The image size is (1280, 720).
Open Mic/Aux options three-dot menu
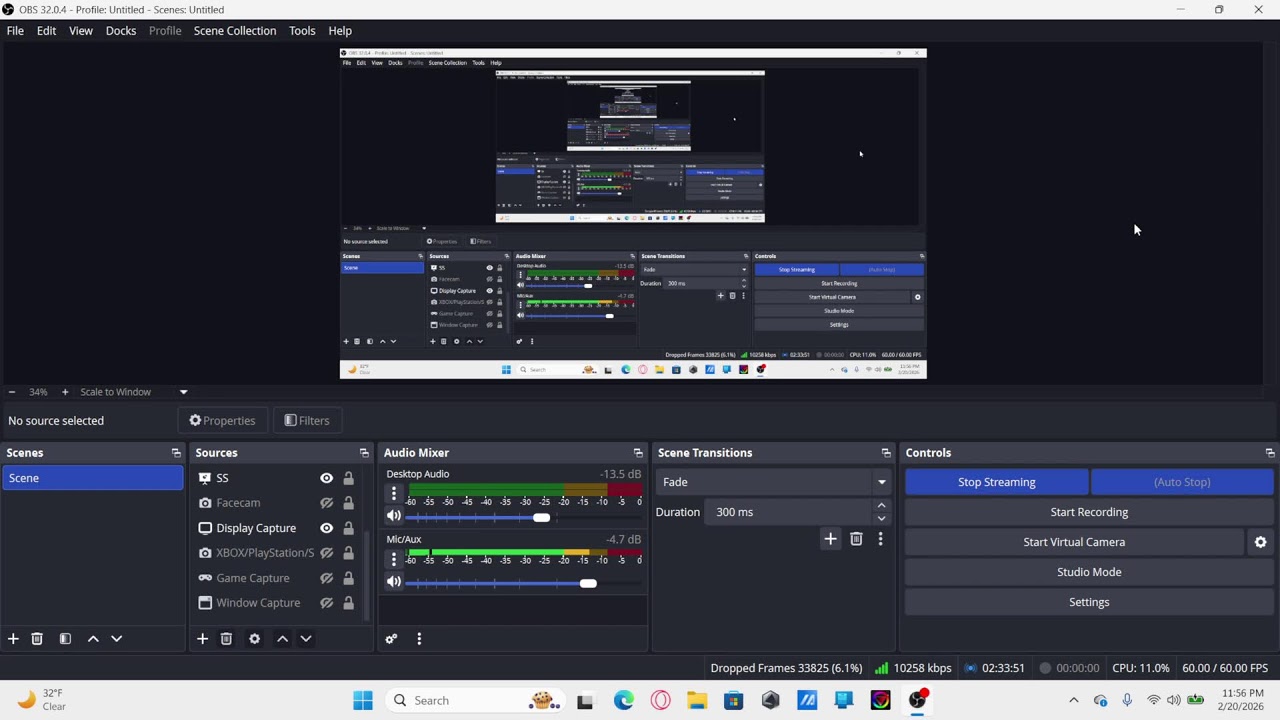point(394,559)
